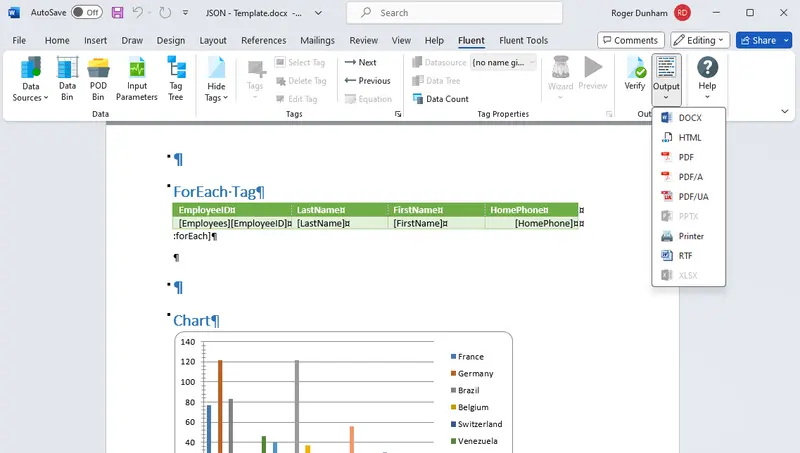Open the Comments pane

pos(631,40)
